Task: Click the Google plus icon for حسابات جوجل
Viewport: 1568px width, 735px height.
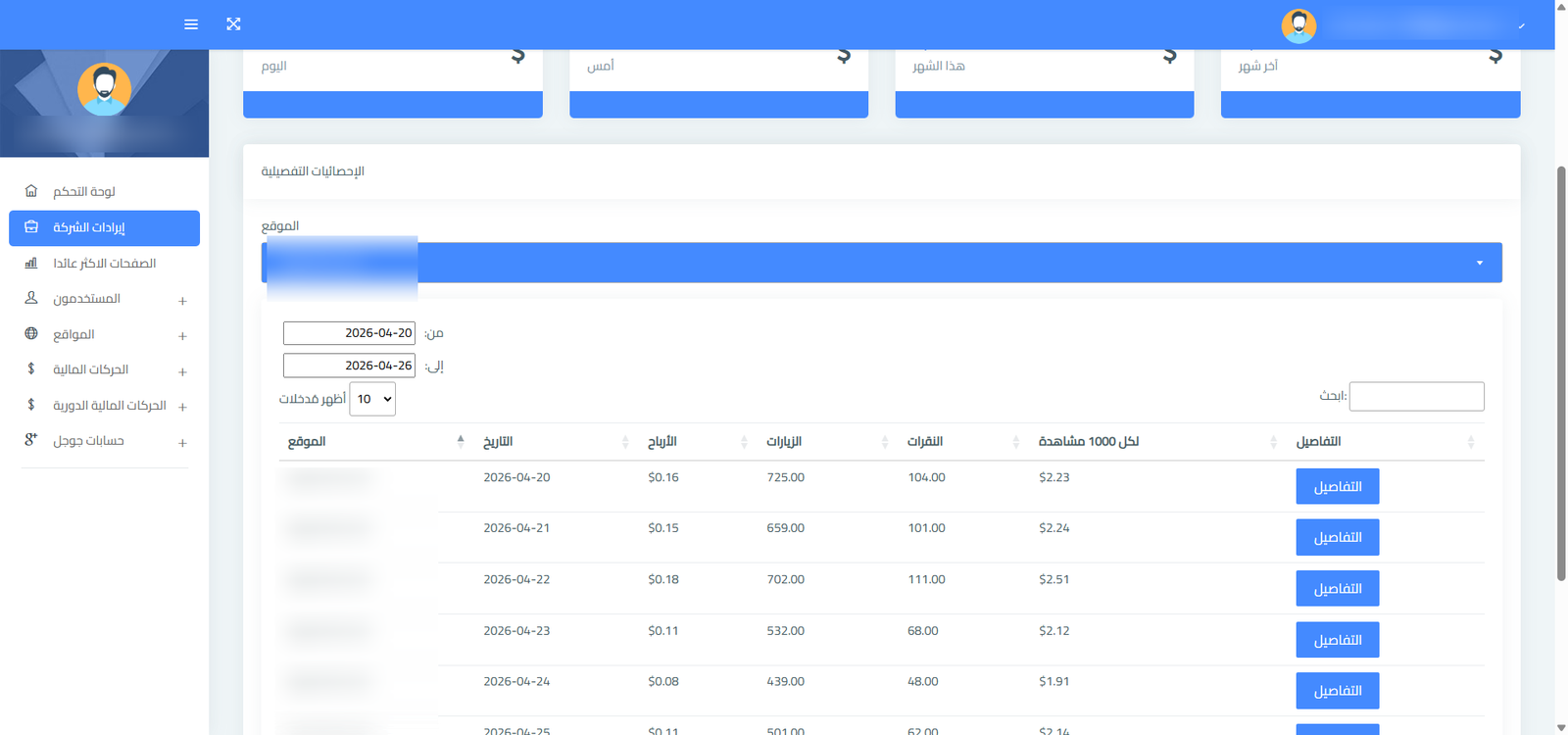Action: pyautogui.click(x=31, y=440)
